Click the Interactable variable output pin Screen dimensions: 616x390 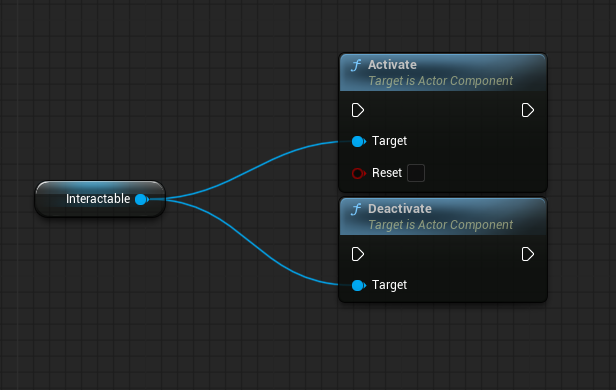coord(141,200)
